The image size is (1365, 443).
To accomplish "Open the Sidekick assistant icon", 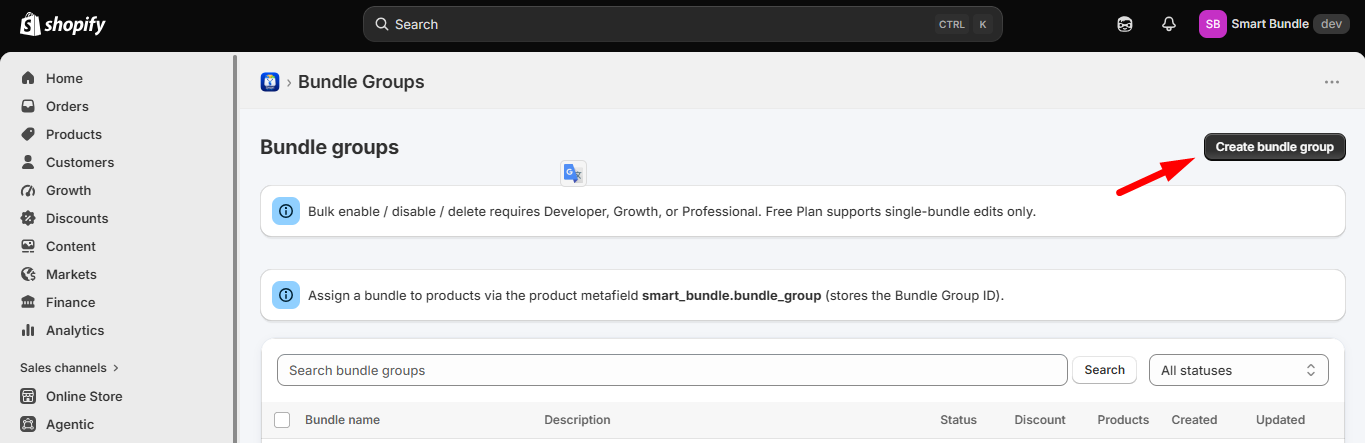I will click(x=1125, y=24).
